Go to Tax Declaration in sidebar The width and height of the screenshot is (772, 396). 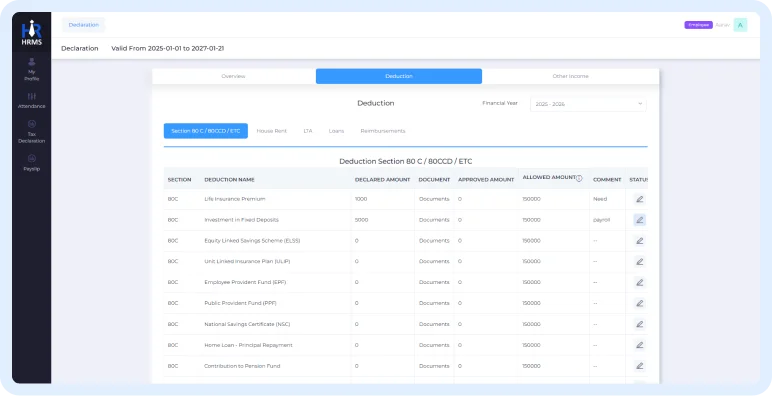pyautogui.click(x=32, y=132)
